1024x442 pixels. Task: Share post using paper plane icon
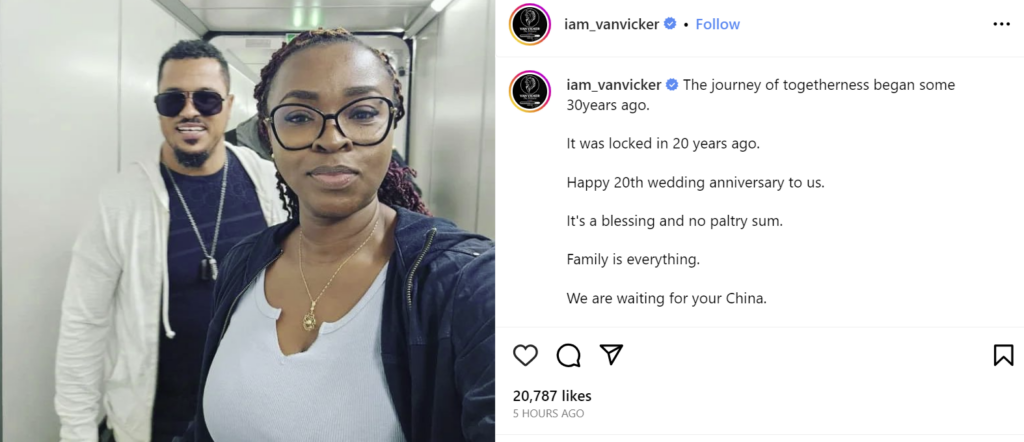611,354
